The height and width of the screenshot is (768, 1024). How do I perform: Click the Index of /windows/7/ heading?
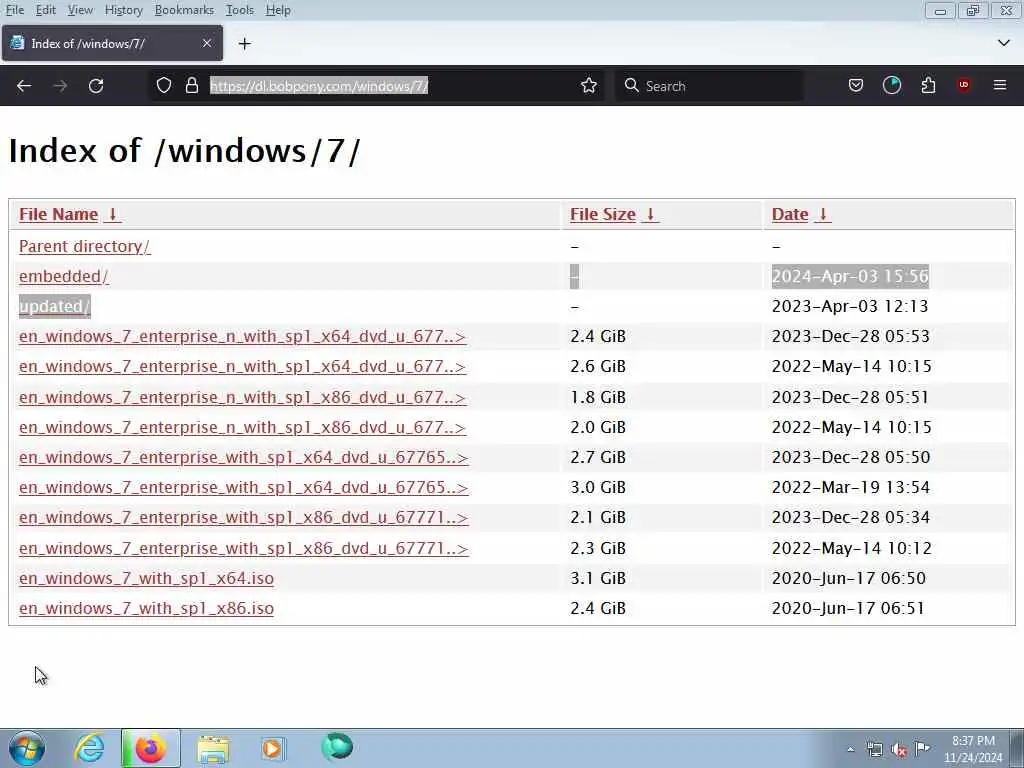pos(184,151)
